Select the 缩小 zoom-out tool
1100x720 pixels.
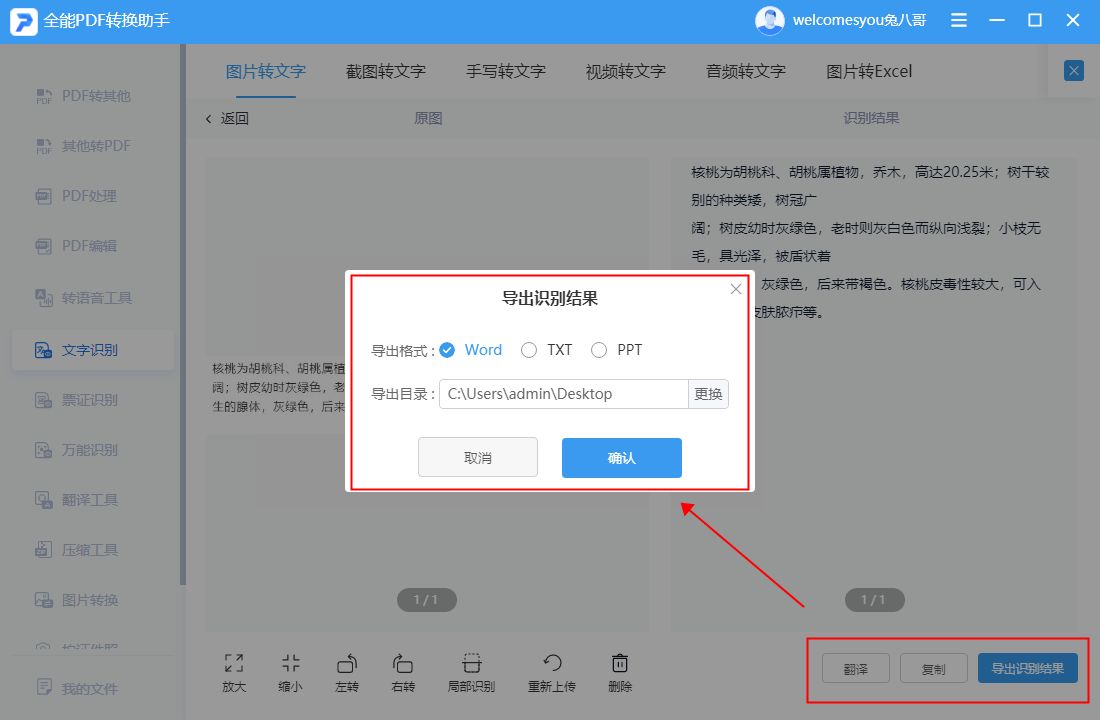(x=290, y=670)
